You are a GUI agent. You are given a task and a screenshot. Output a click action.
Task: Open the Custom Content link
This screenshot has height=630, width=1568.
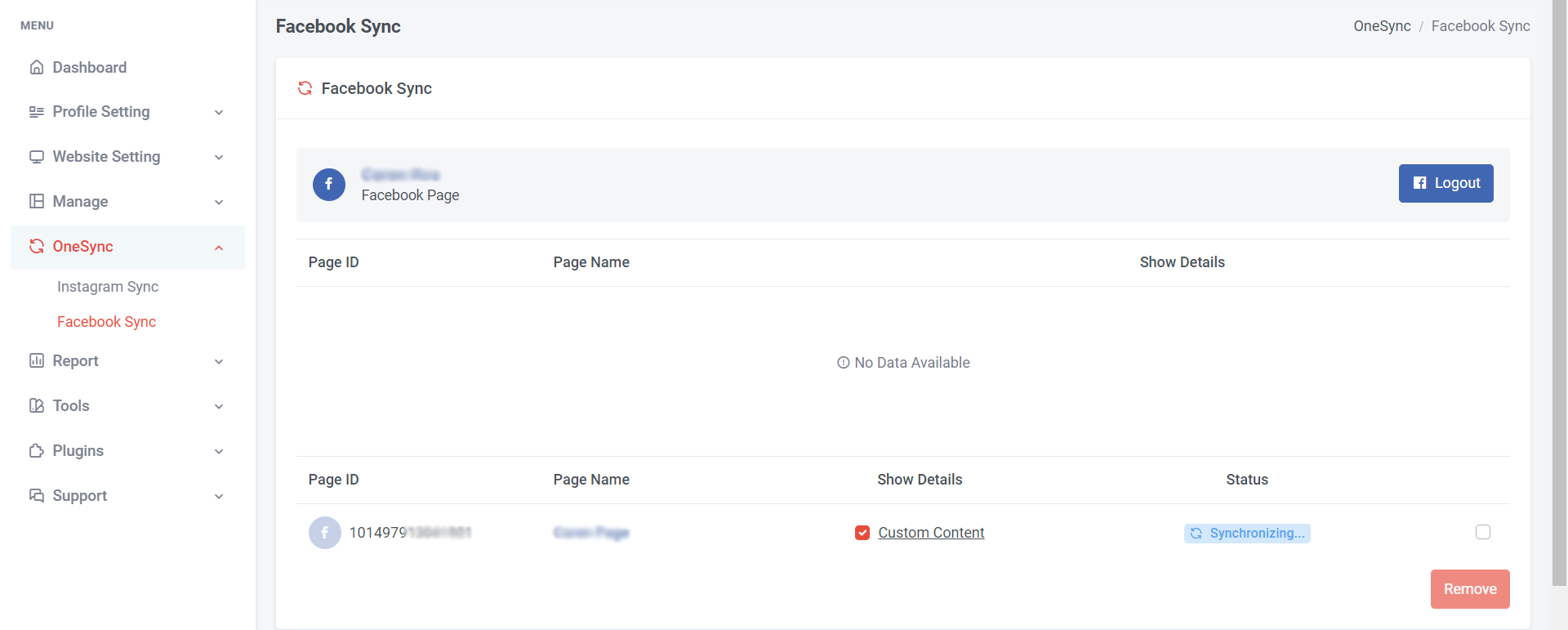click(x=931, y=533)
